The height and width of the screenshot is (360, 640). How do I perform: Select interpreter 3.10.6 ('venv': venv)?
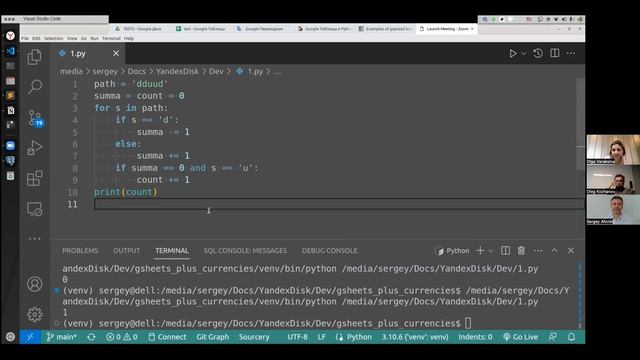[415, 337]
